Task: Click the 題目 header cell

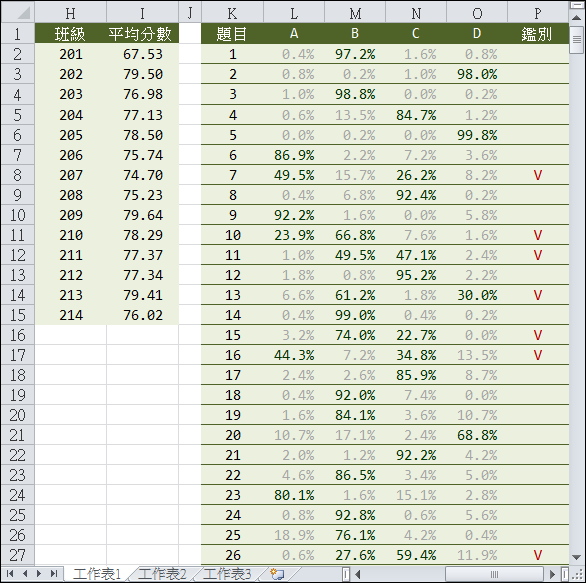Action: (x=232, y=34)
